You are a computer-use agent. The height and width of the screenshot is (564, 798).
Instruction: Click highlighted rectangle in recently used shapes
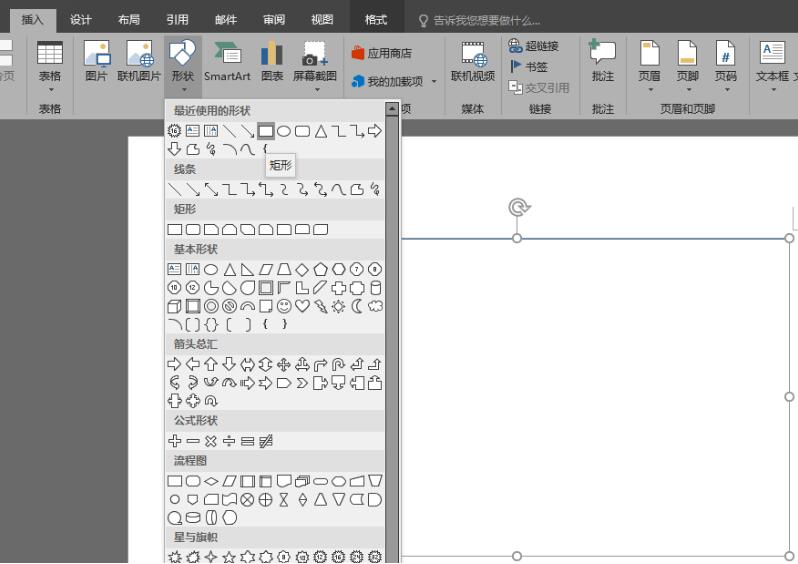click(265, 131)
